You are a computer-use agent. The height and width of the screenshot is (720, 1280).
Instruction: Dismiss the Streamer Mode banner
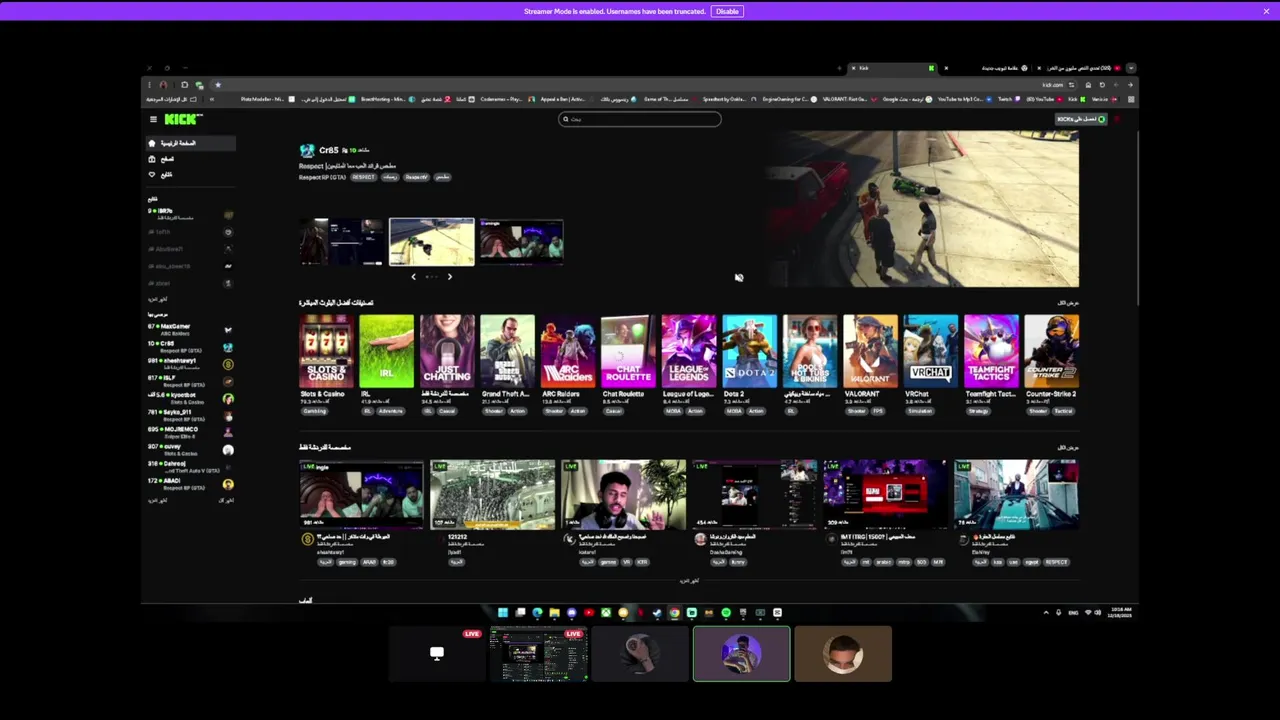1266,11
